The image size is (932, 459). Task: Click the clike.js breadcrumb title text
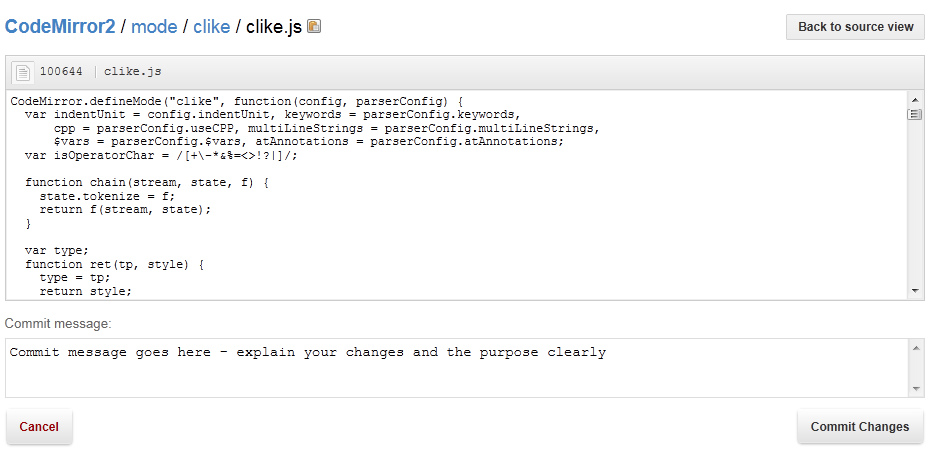tap(274, 27)
